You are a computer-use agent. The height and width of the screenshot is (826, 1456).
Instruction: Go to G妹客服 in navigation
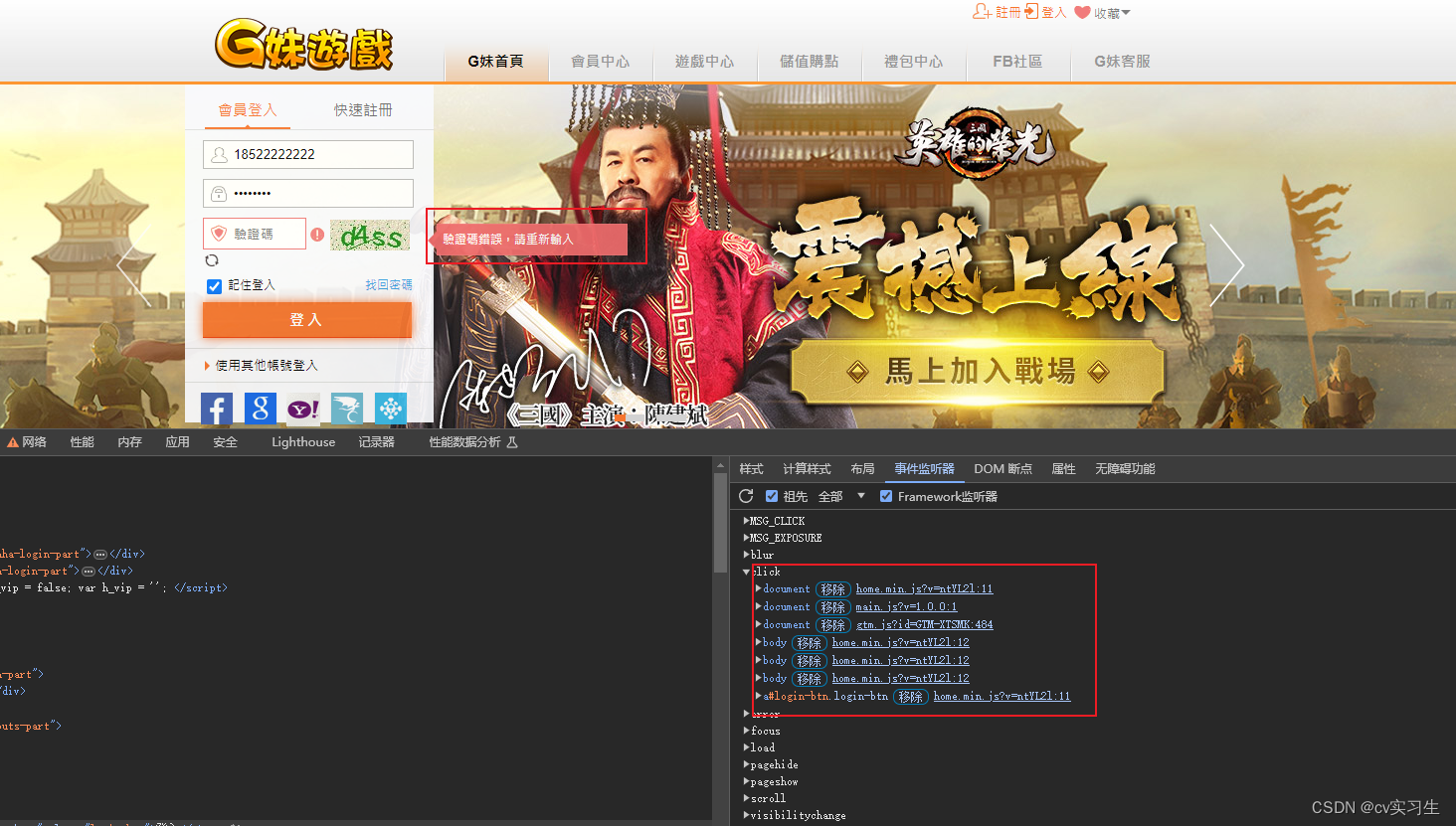[1122, 62]
